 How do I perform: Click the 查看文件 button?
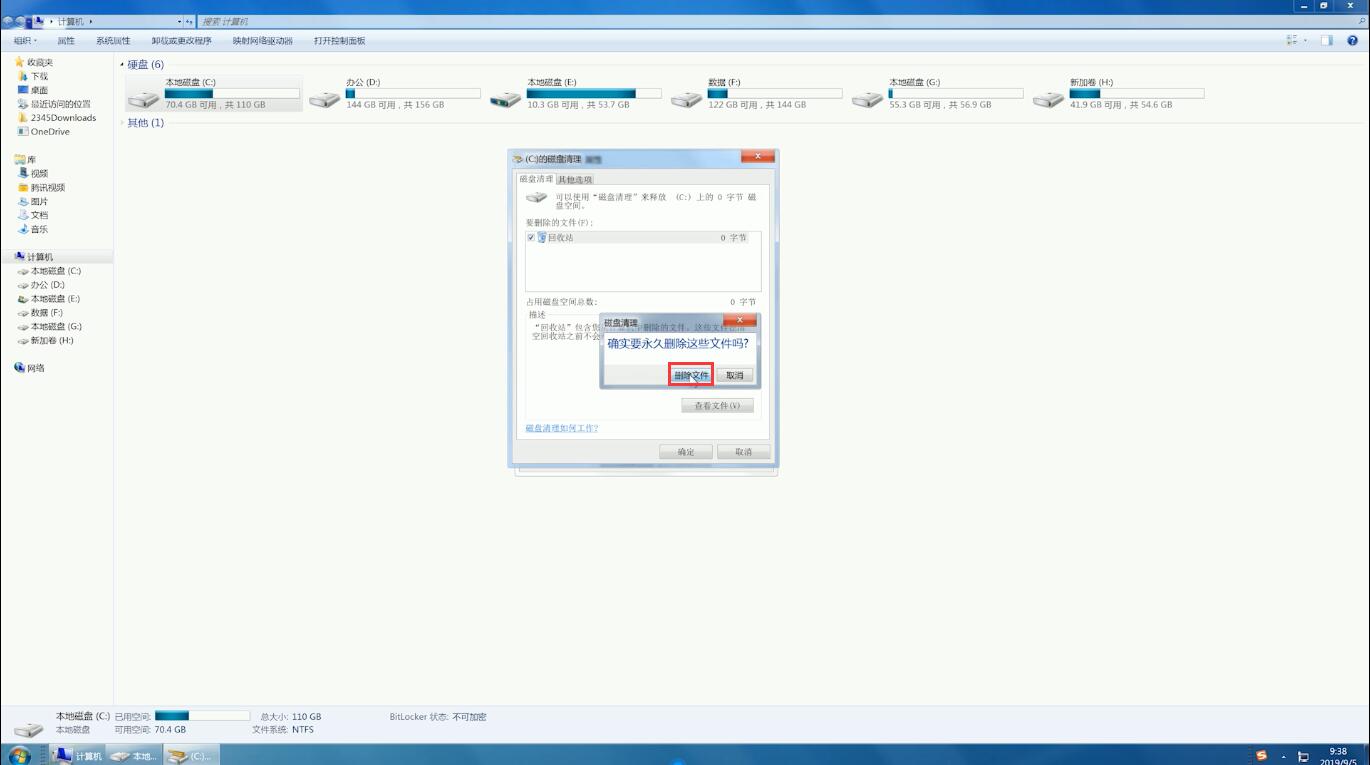coord(717,406)
